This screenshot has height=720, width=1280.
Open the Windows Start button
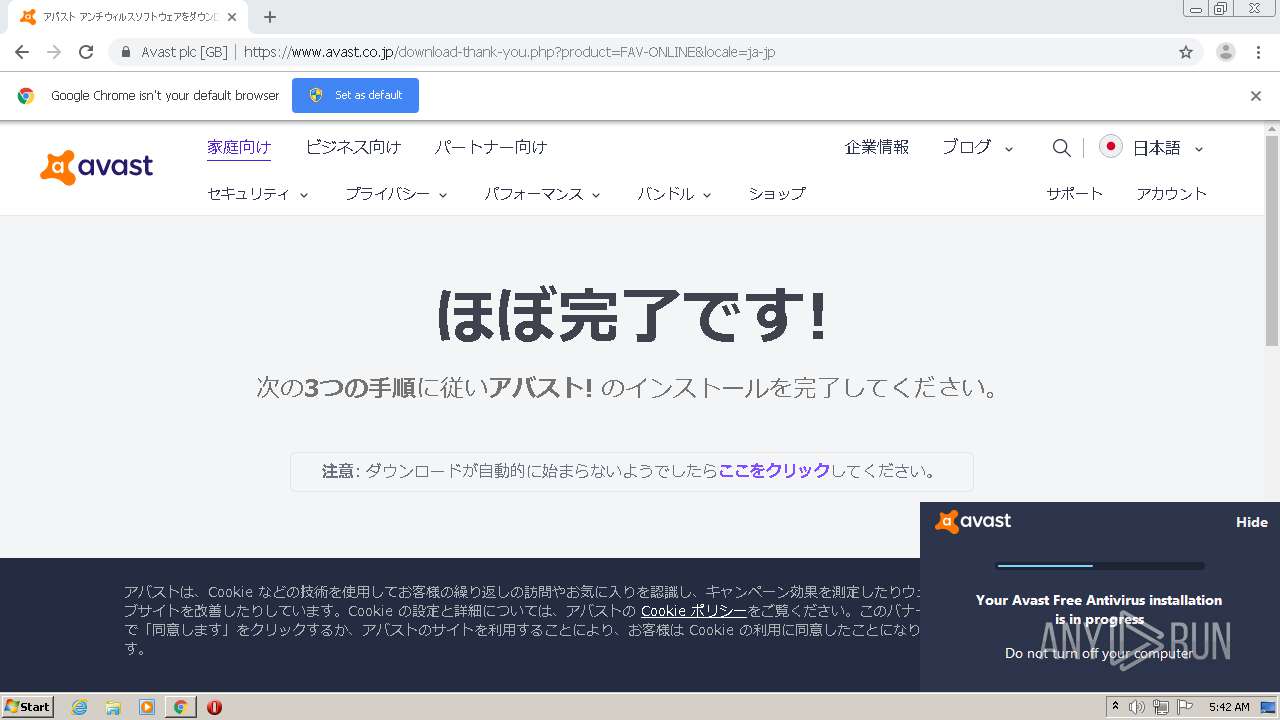pyautogui.click(x=28, y=707)
